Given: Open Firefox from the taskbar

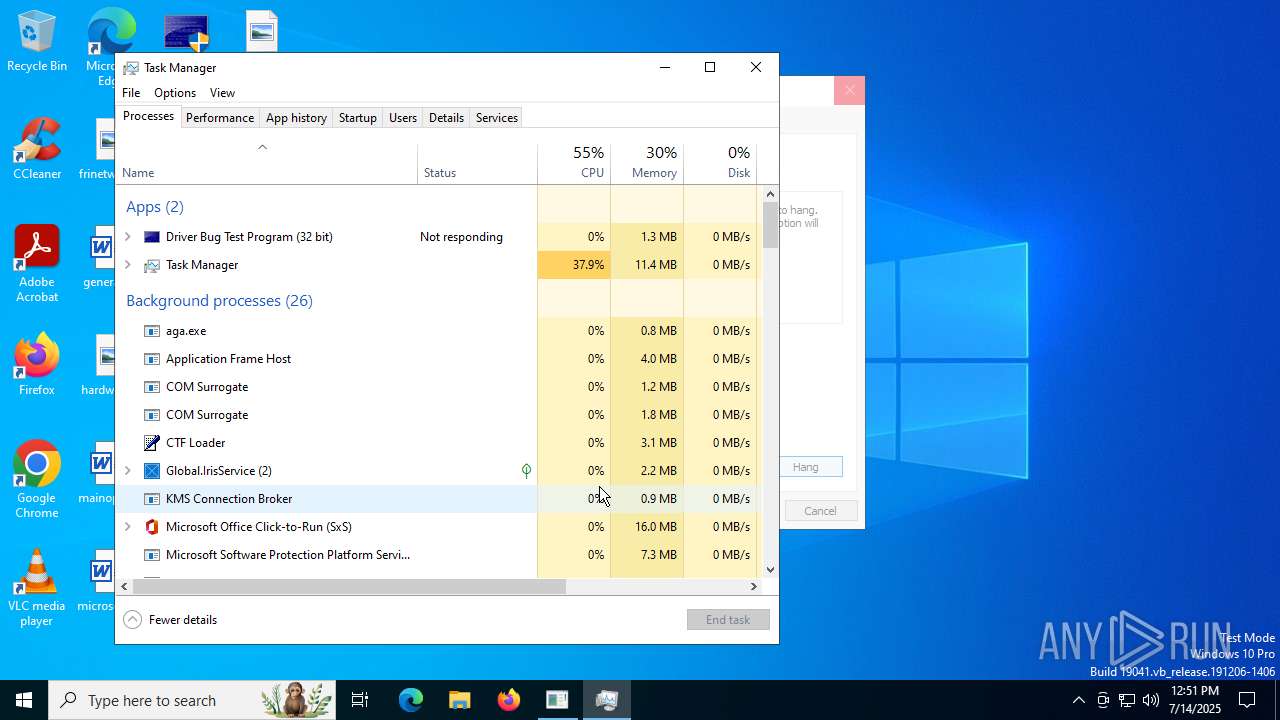Looking at the screenshot, I should click(508, 700).
